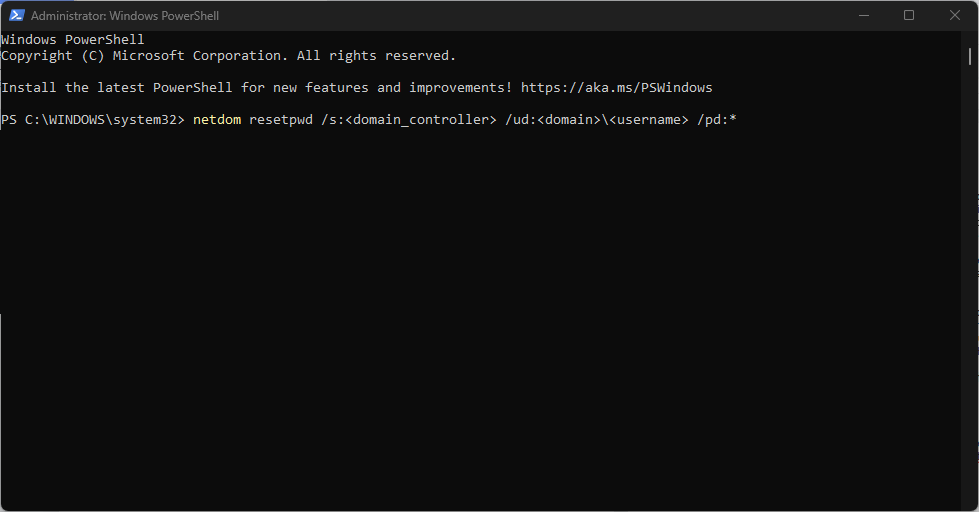Click the "Install the latest PowerShell" message
This screenshot has width=979, height=512.
click(x=117, y=88)
